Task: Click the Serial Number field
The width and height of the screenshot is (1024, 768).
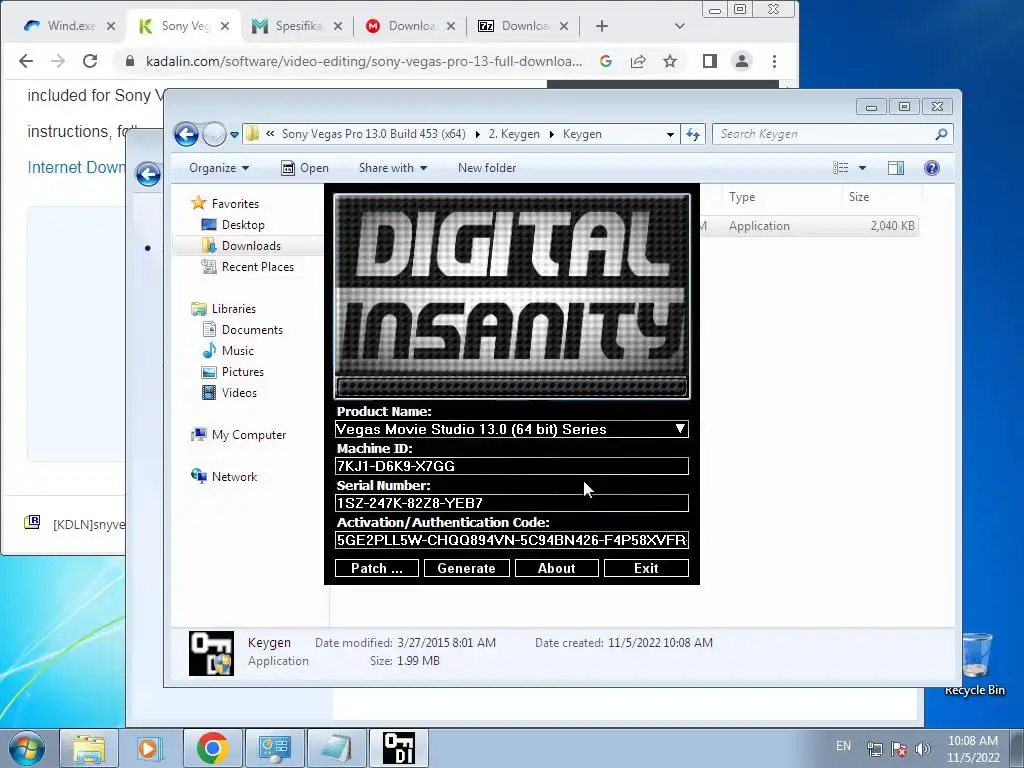Action: (x=511, y=503)
